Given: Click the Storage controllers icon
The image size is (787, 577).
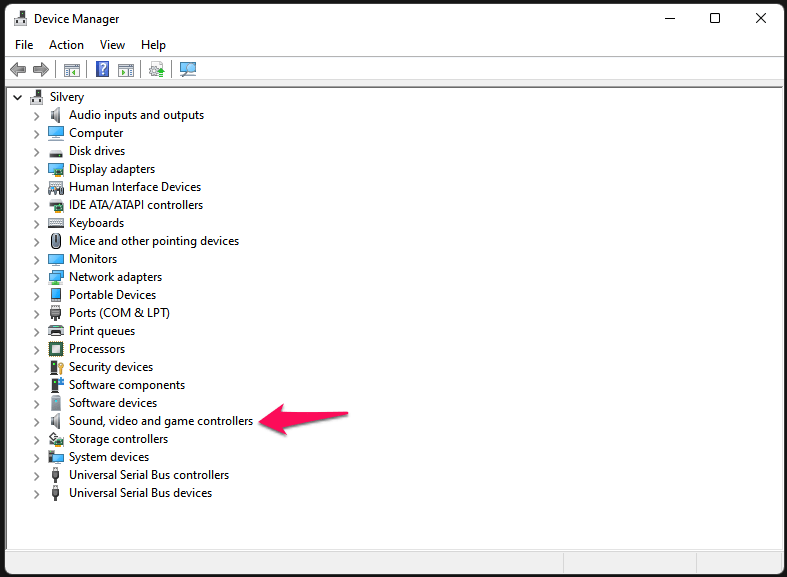Looking at the screenshot, I should [56, 439].
